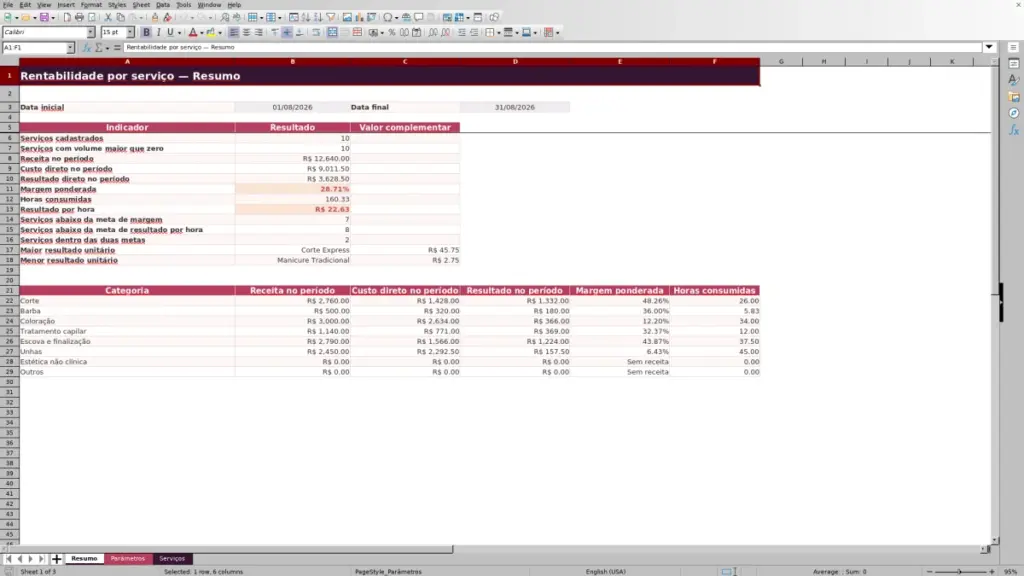The image size is (1024, 576).
Task: Toggle Align Left
Action: [x=233, y=33]
